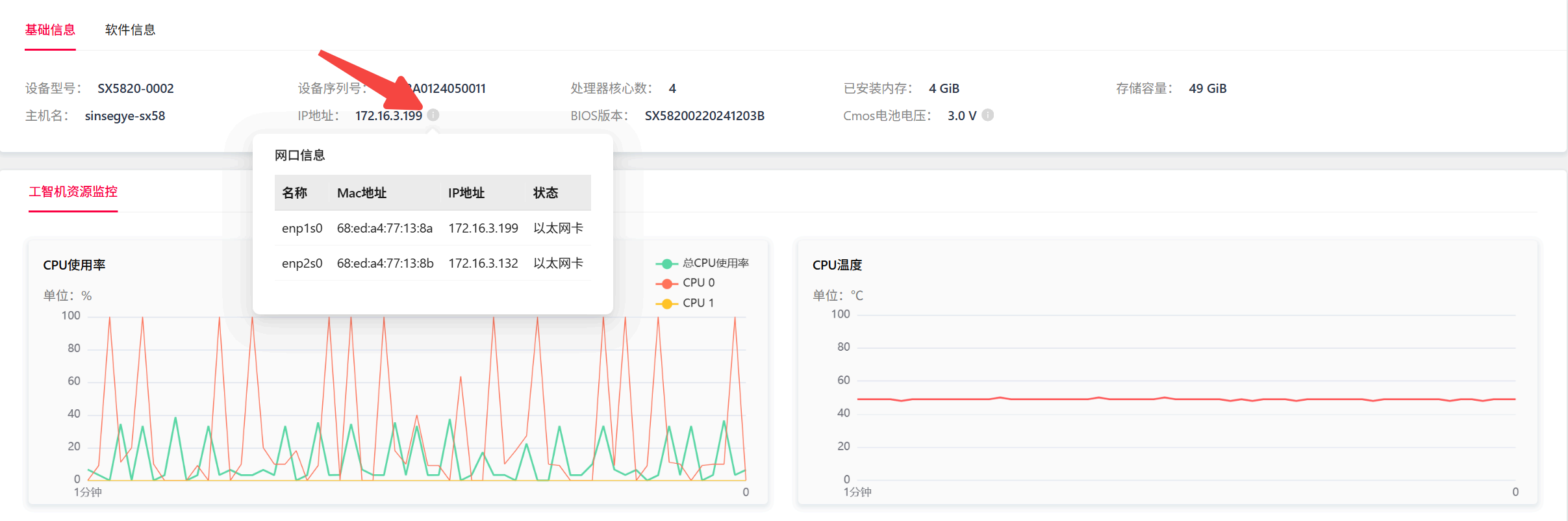Click the red CPU 0 legend marker
This screenshot has width=1568, height=521.
pos(666,283)
